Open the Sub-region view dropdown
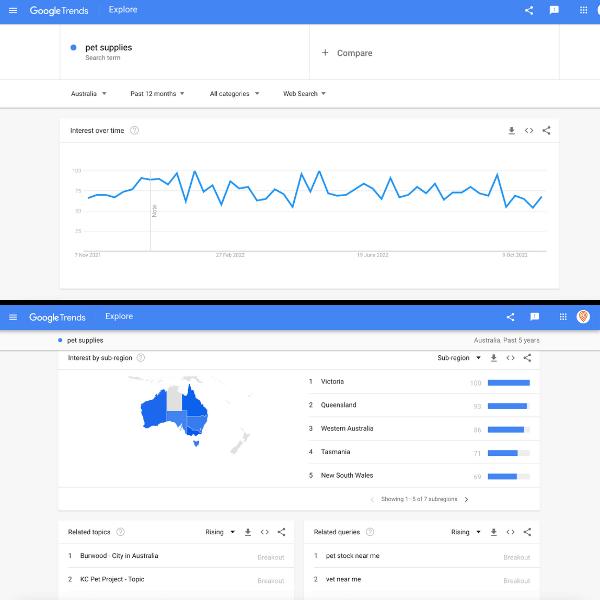The image size is (600, 600). click(459, 358)
